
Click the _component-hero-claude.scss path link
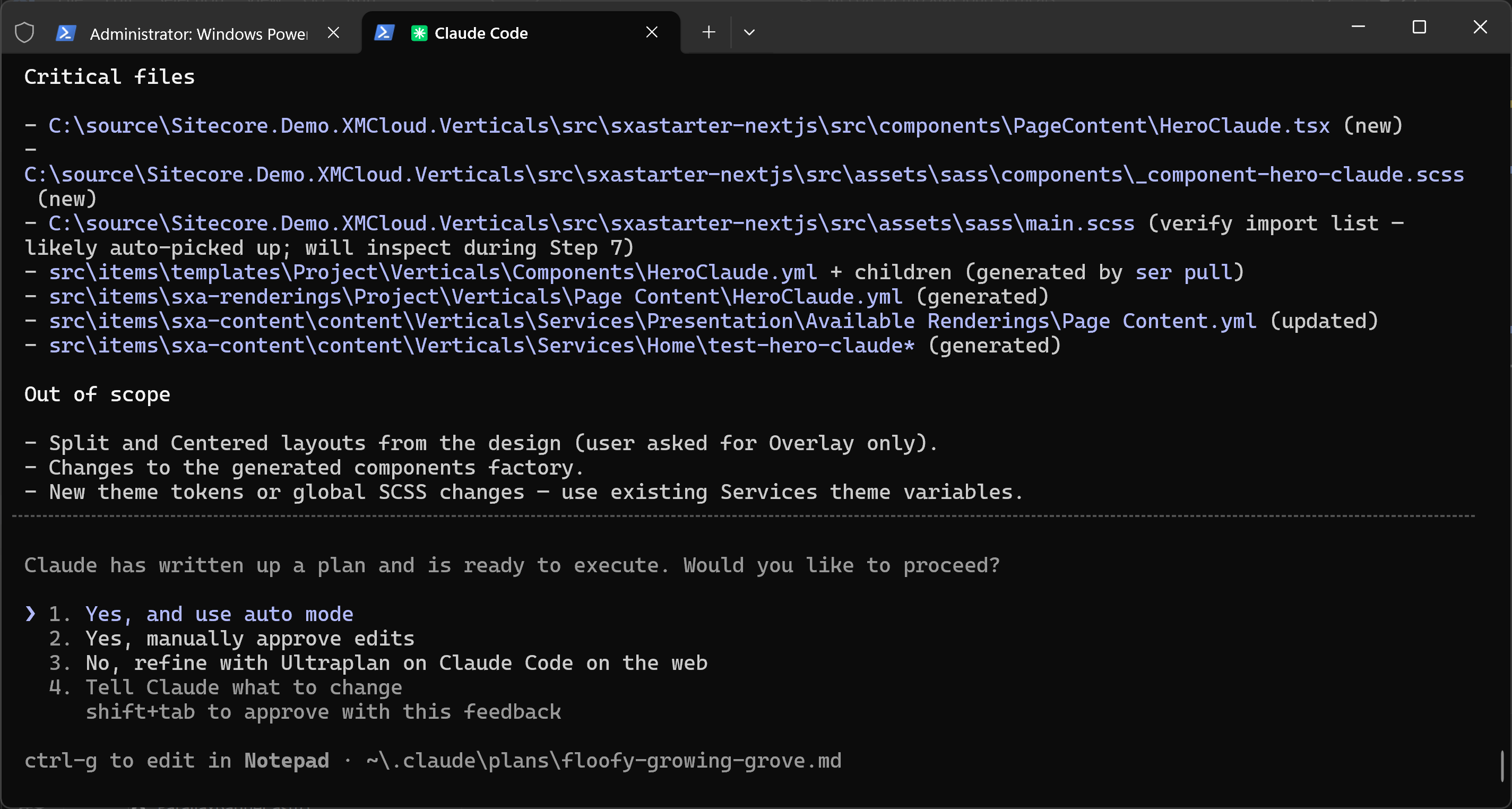point(744,174)
